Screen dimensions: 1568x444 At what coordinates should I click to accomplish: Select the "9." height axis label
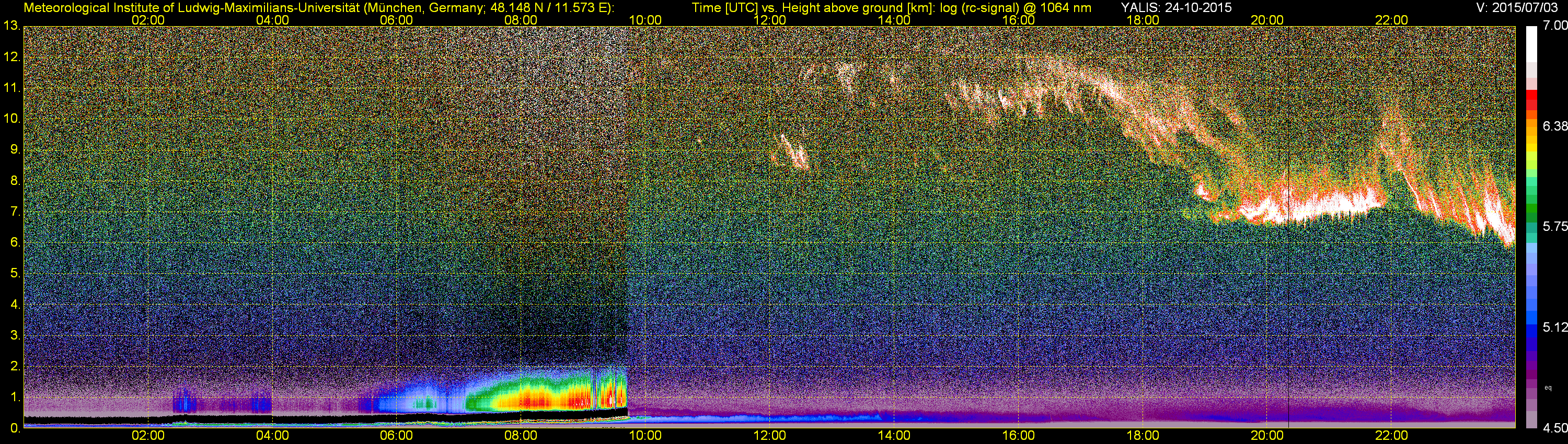pyautogui.click(x=15, y=149)
